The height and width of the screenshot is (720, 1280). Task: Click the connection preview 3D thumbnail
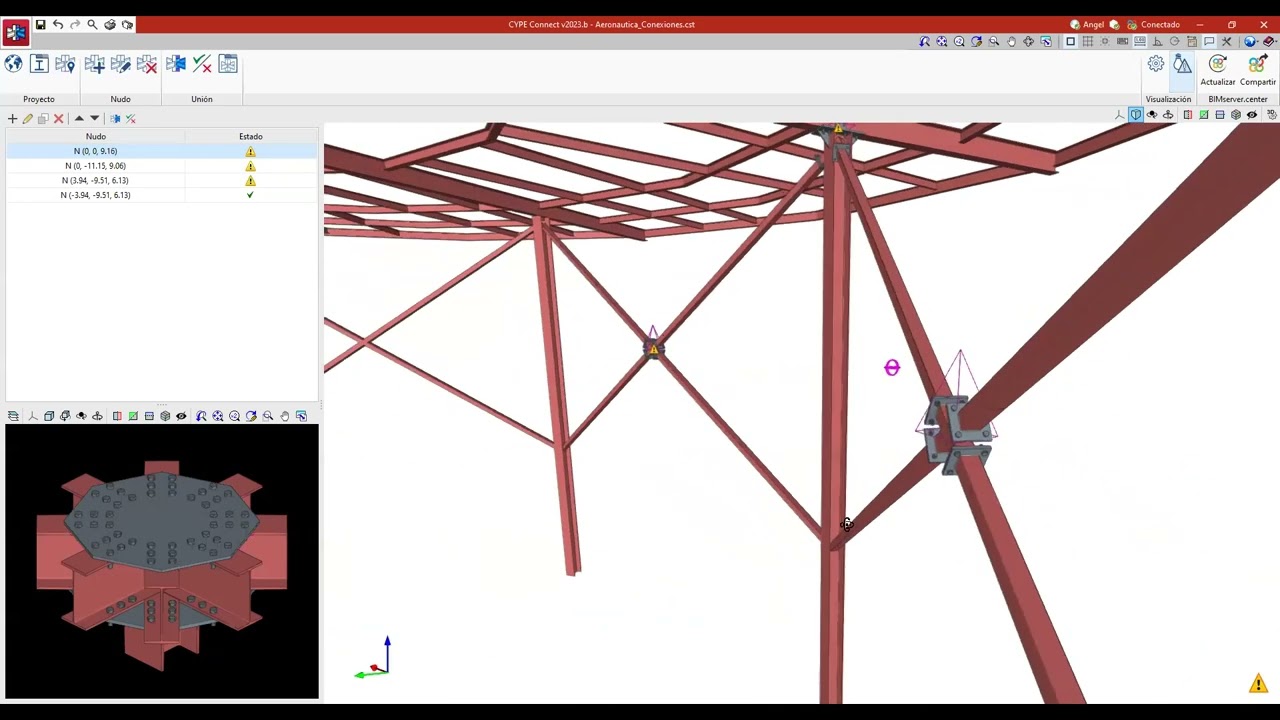pos(162,561)
